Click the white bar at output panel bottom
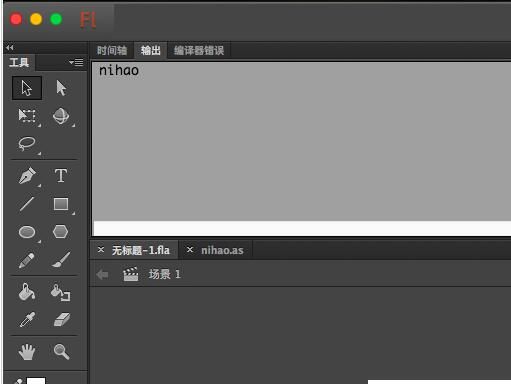This screenshot has width=511, height=384. click(302, 228)
